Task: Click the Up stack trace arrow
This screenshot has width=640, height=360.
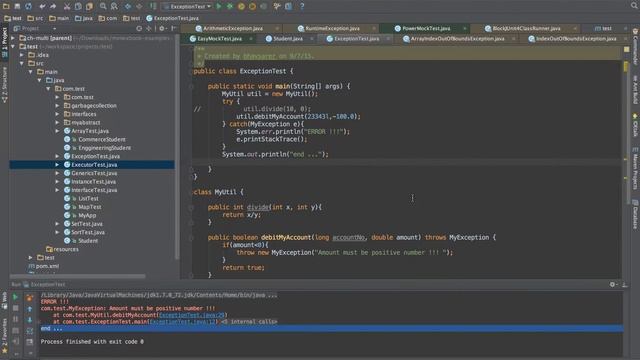Action: click(30, 309)
